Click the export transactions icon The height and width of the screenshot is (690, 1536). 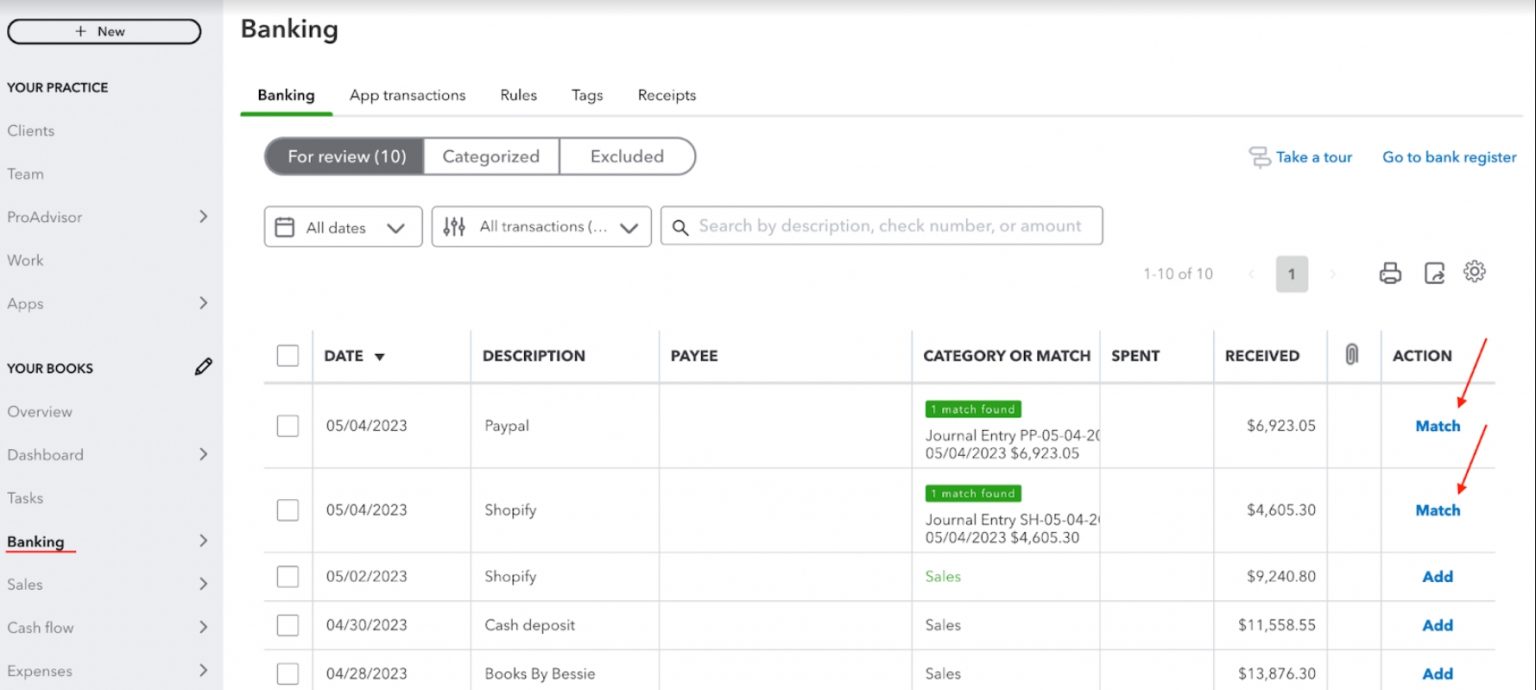1434,272
